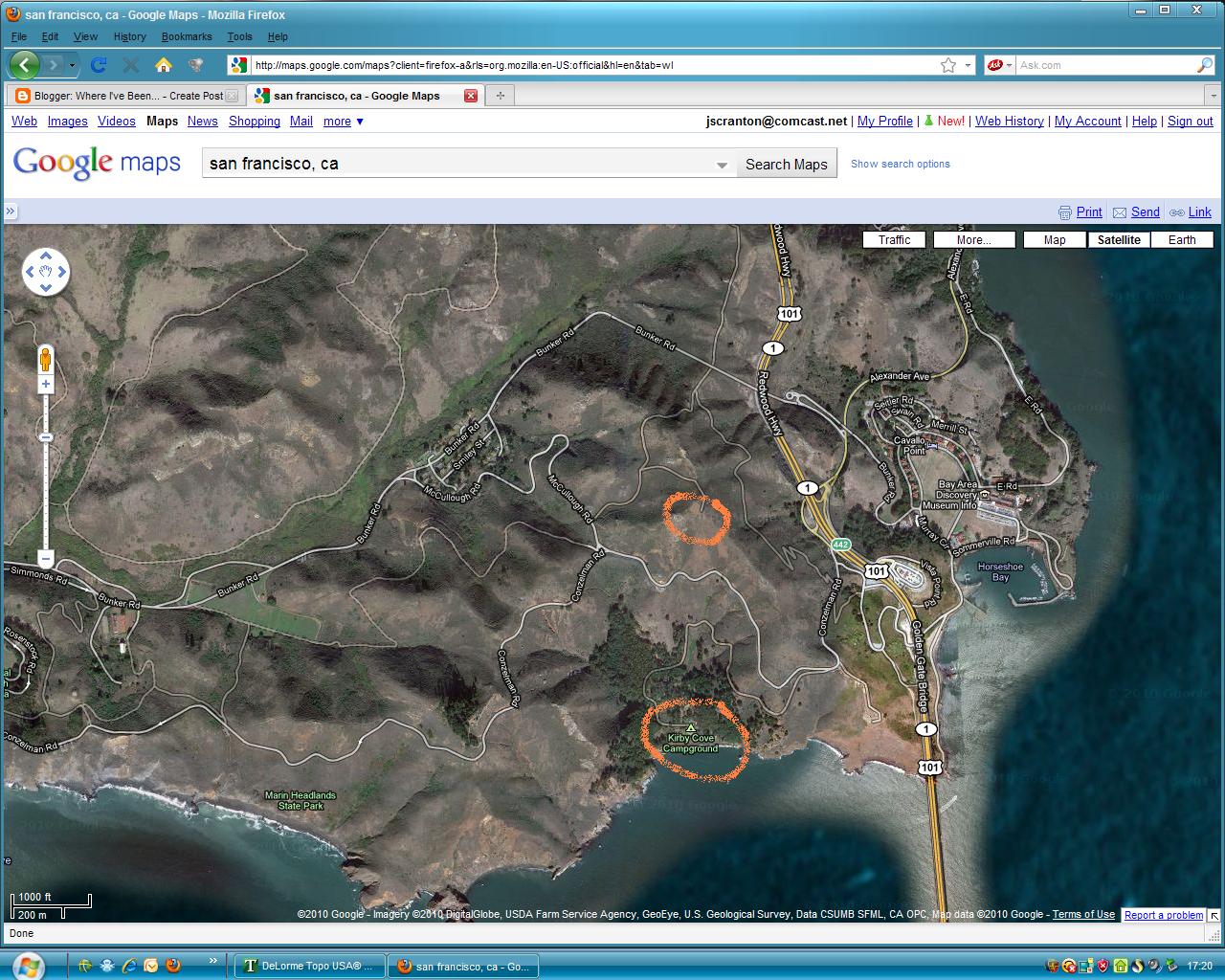Click the Search Maps button
The height and width of the screenshot is (980, 1225).
[x=787, y=164]
